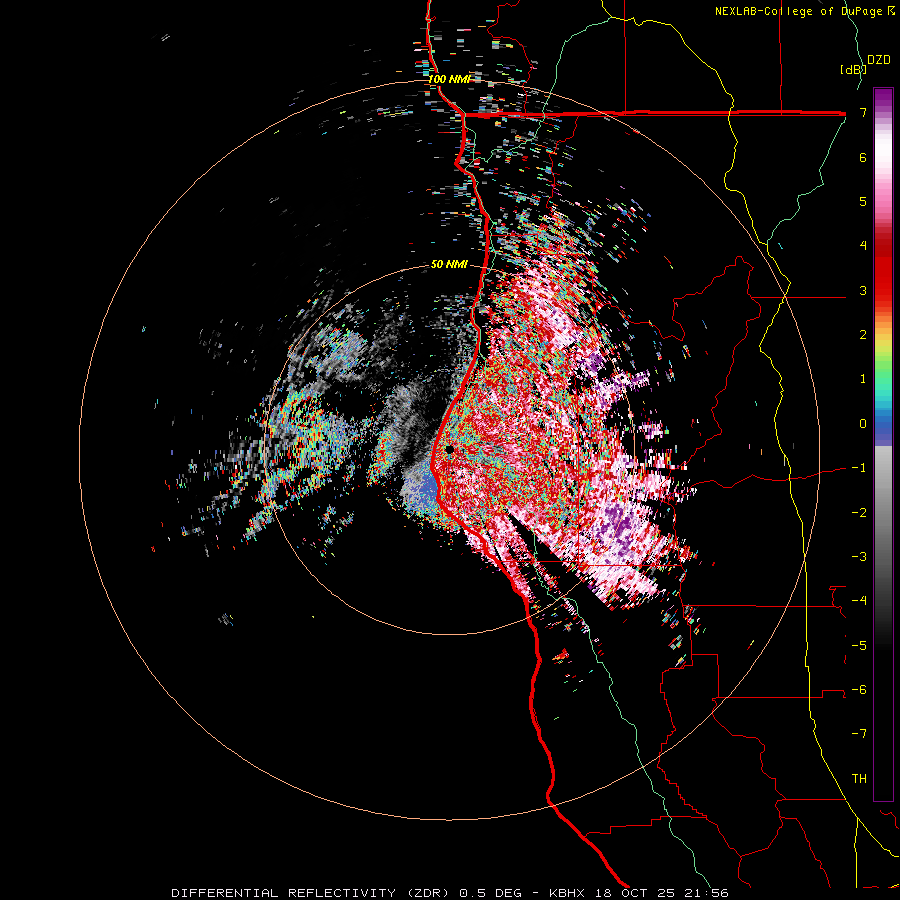
Task: Click the legend value '5'
Action: [863, 201]
